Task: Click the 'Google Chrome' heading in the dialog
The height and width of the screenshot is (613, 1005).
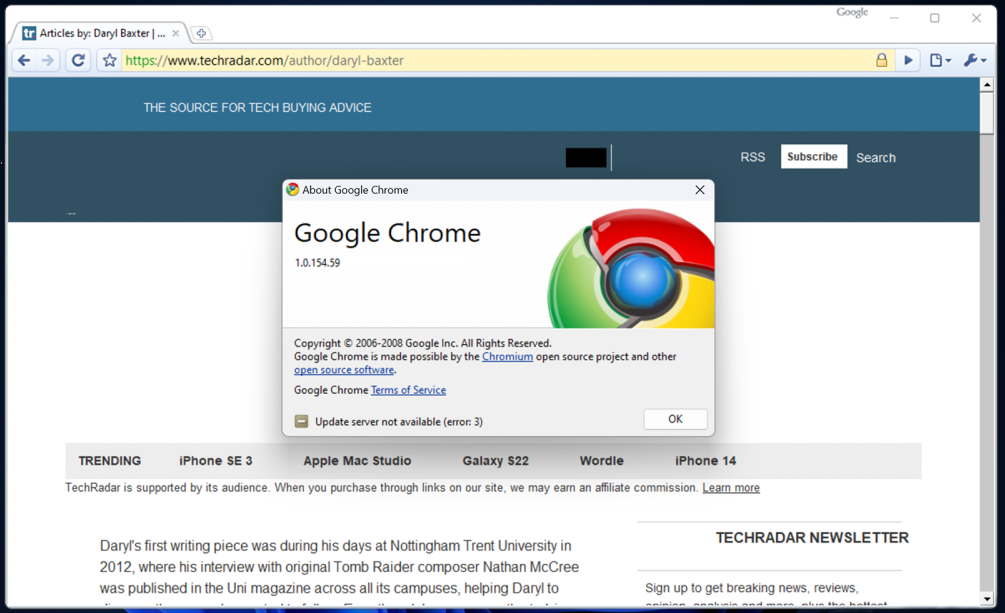Action: click(387, 233)
